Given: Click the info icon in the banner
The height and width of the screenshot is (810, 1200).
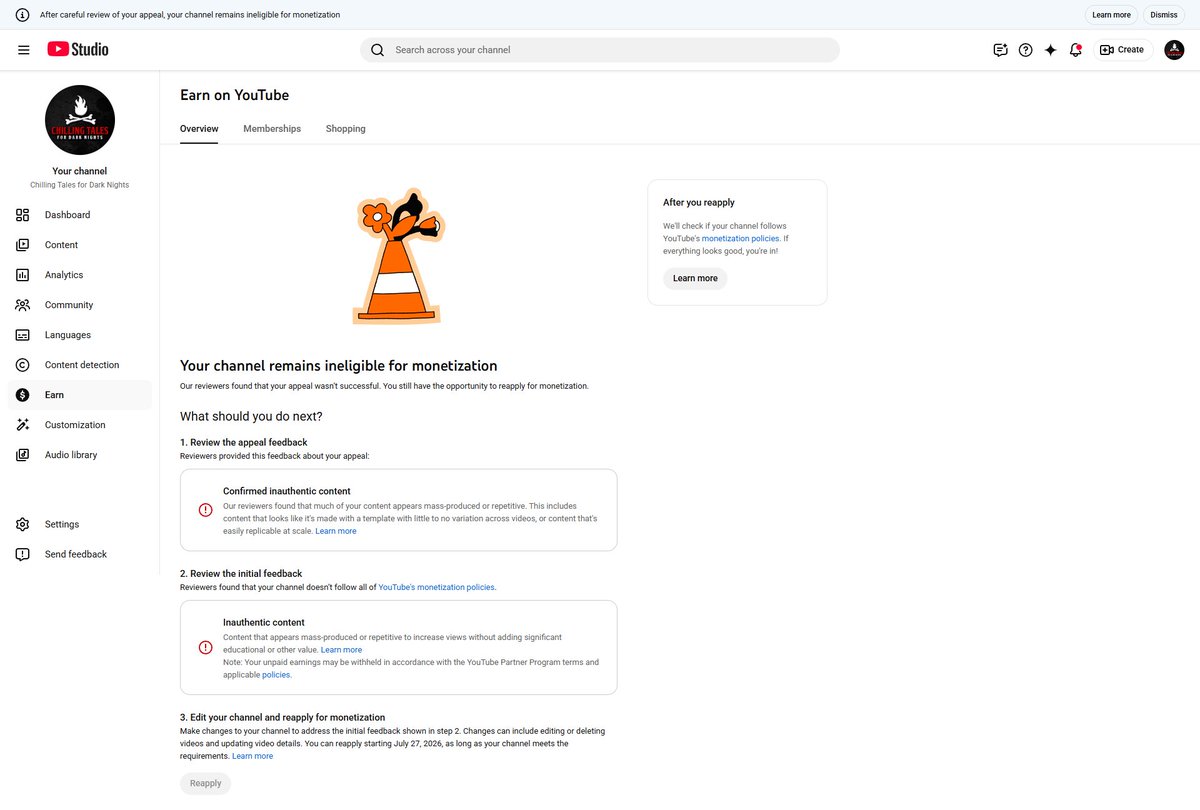Looking at the screenshot, I should click(x=23, y=15).
